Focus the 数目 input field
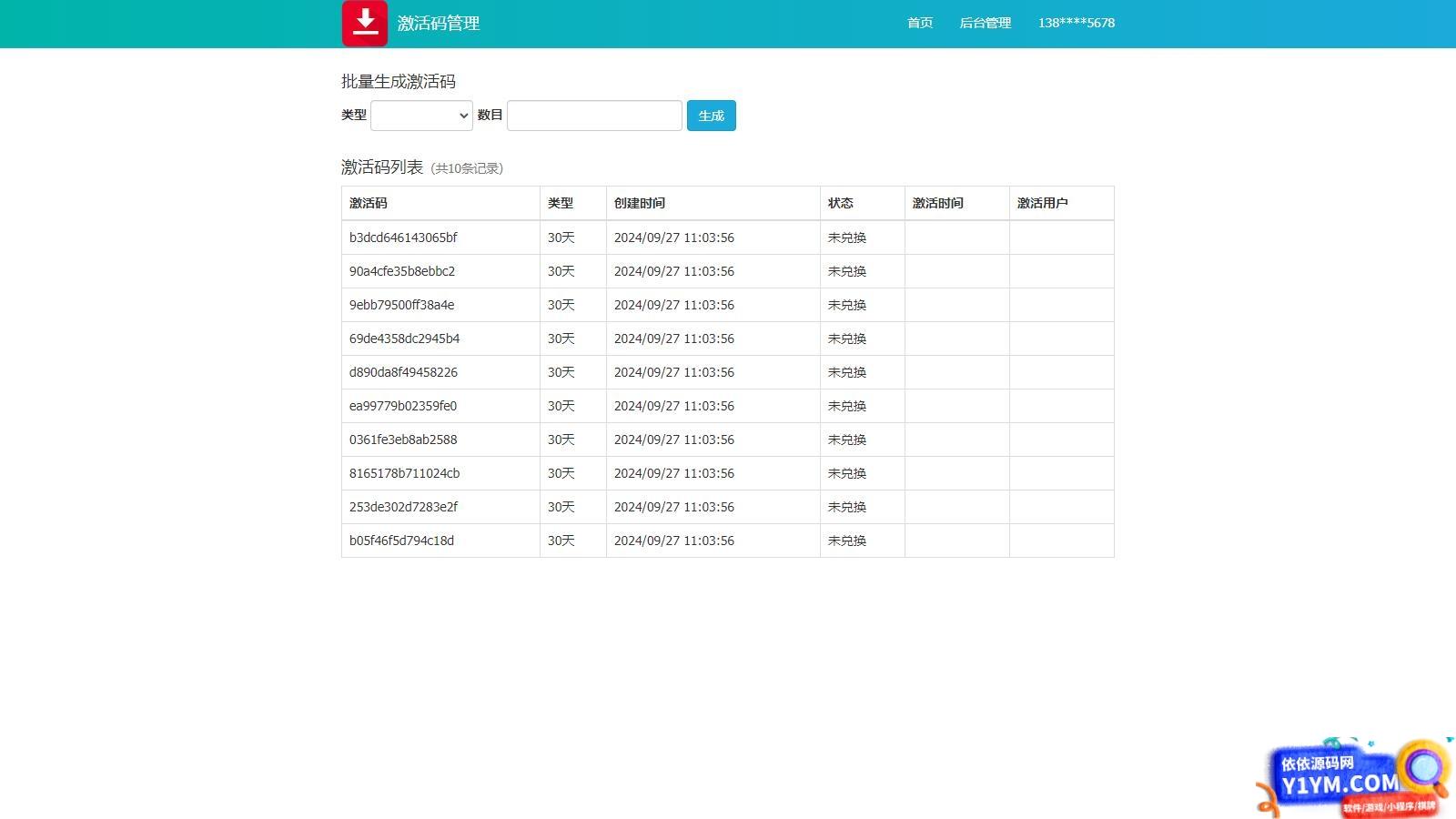This screenshot has height=819, width=1456. point(594,116)
